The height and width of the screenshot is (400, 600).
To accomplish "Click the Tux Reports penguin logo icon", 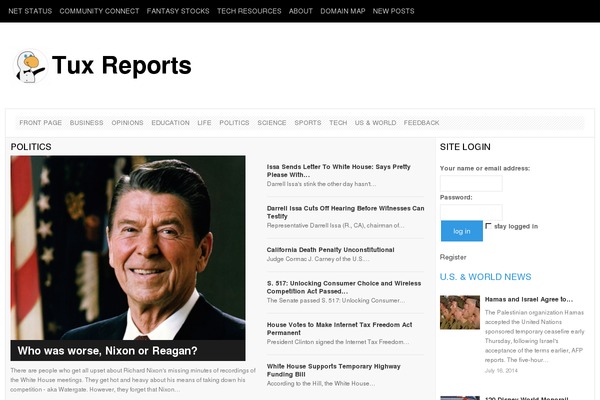I will (x=30, y=66).
